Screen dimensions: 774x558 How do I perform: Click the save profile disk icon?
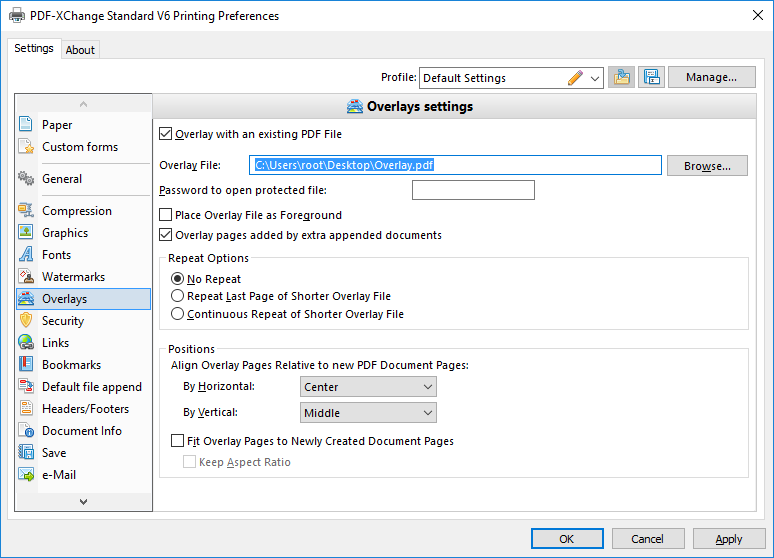pyautogui.click(x=652, y=78)
